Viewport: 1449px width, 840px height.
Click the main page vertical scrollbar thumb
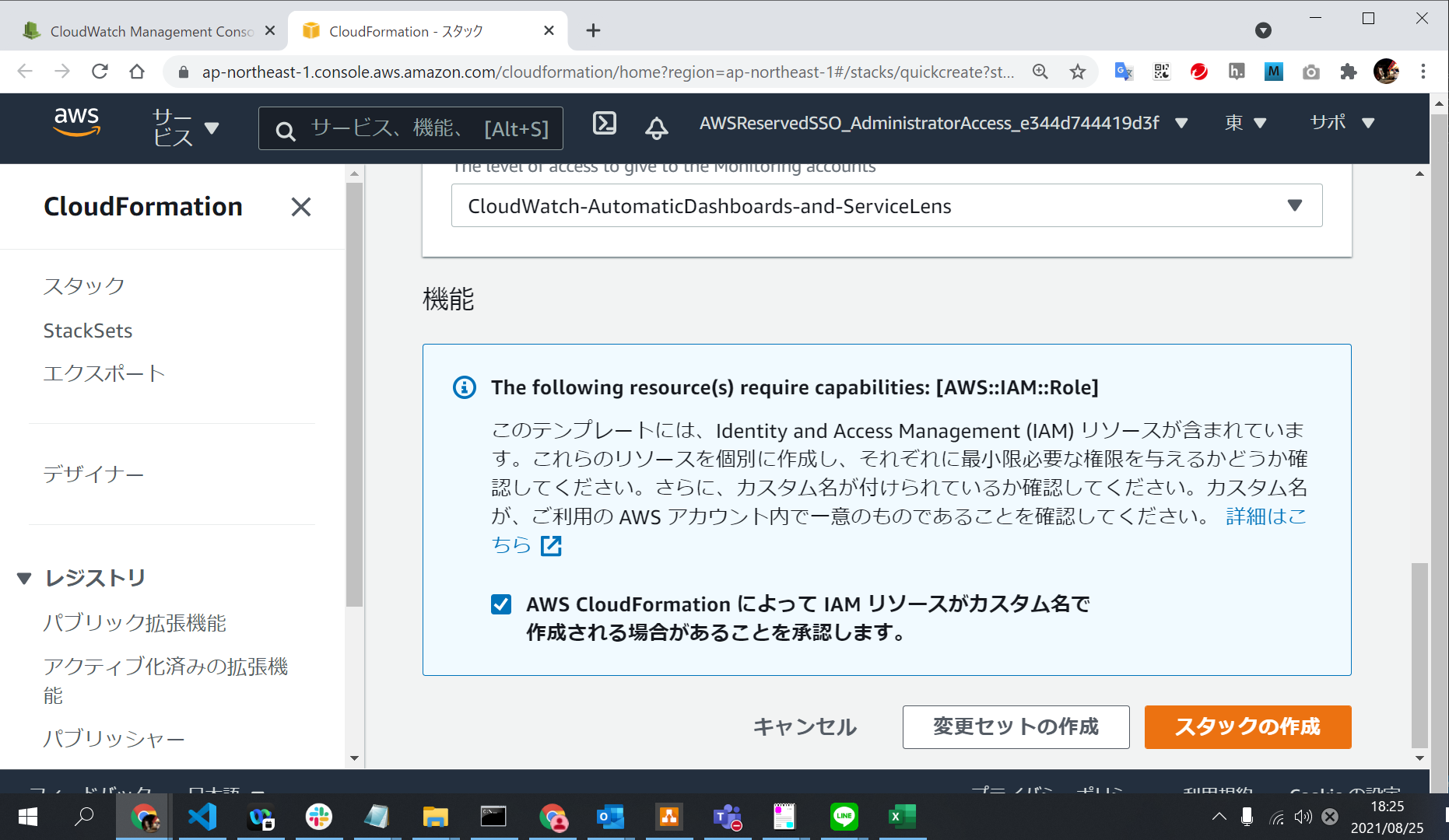pyautogui.click(x=1419, y=653)
